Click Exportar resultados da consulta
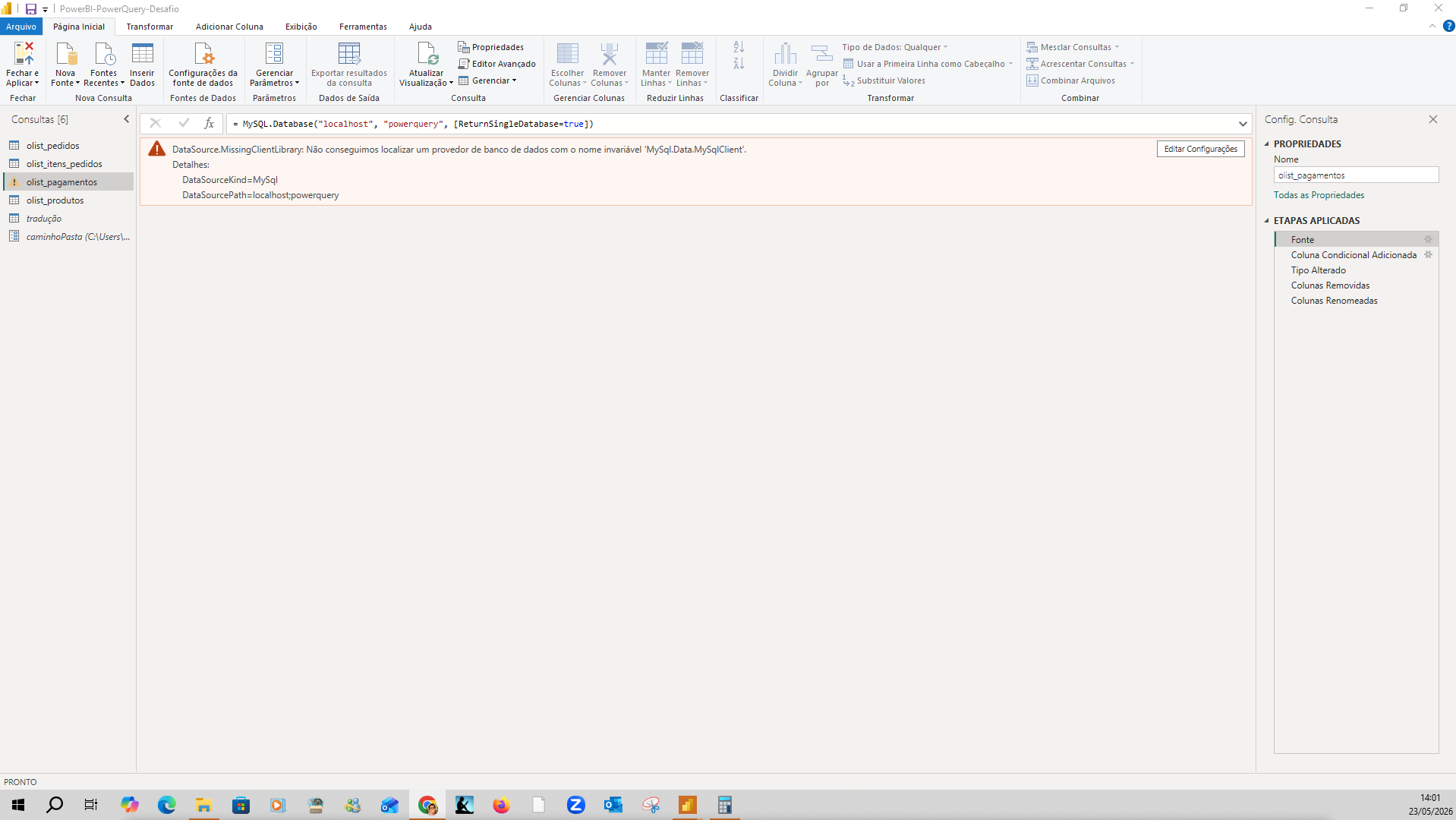The width and height of the screenshot is (1456, 820). tap(349, 64)
